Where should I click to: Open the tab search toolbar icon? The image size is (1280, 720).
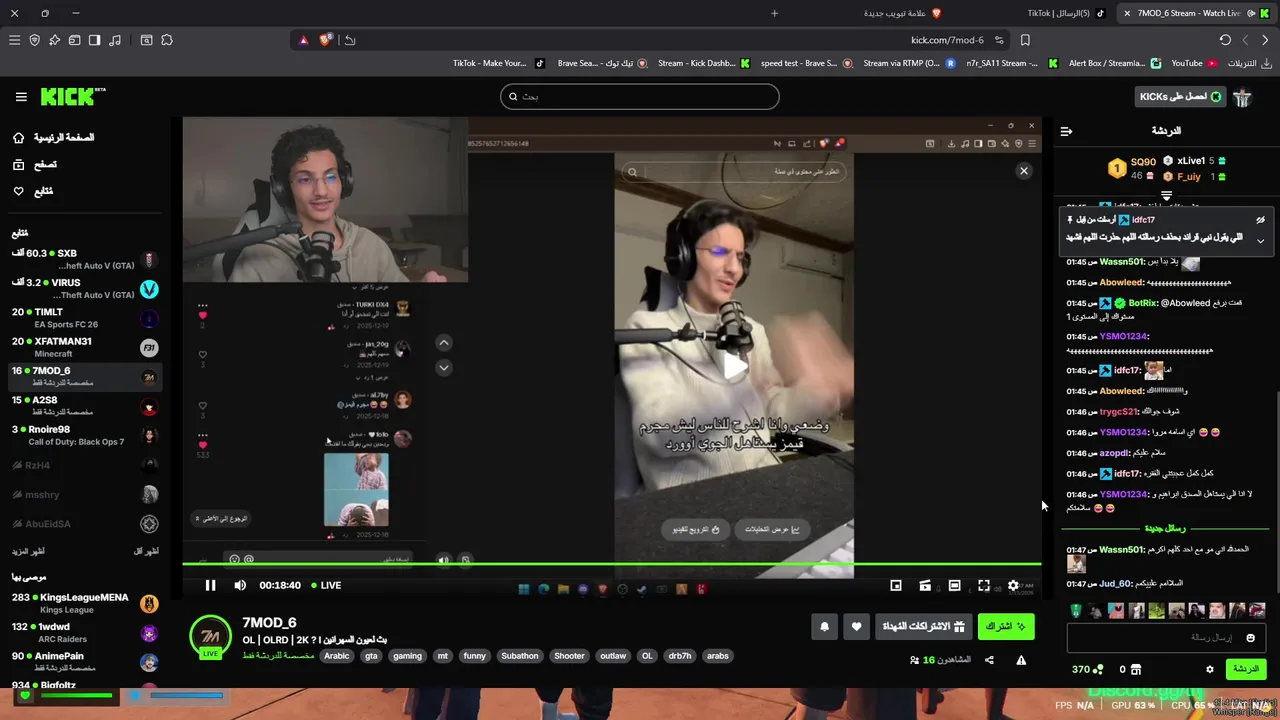pos(146,40)
